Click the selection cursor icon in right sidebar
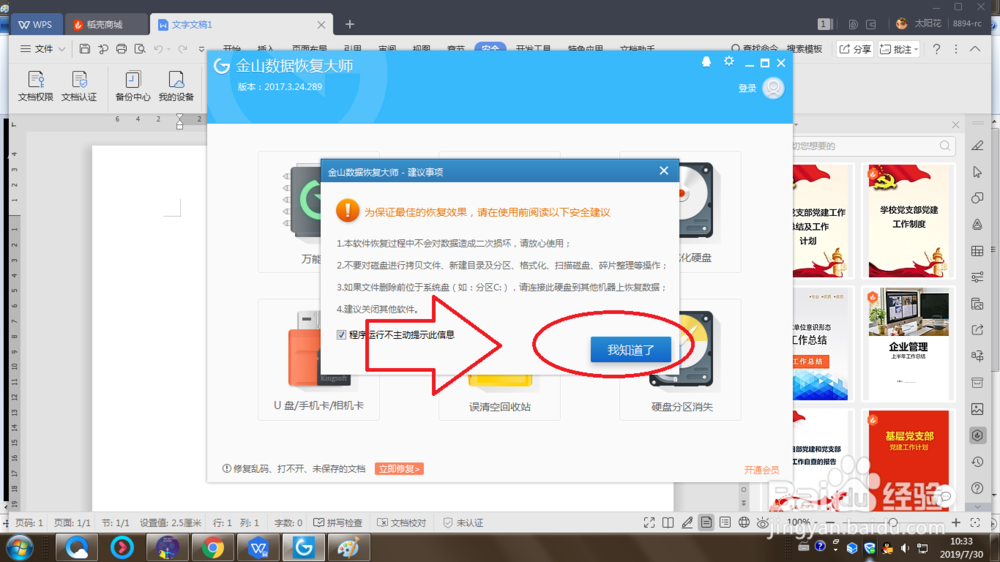The image size is (1000, 562). (977, 172)
